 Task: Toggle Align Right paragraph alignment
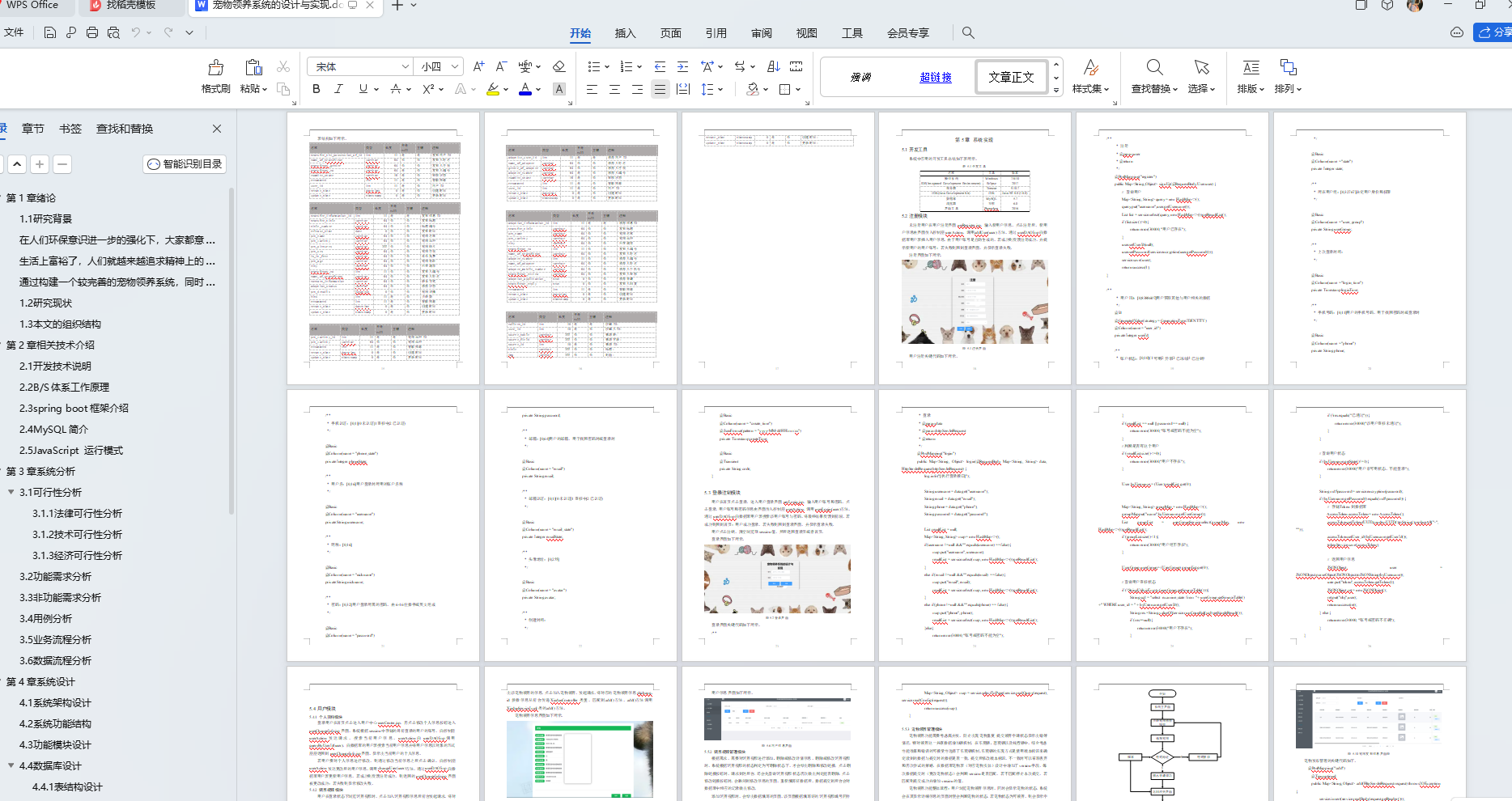[x=637, y=89]
